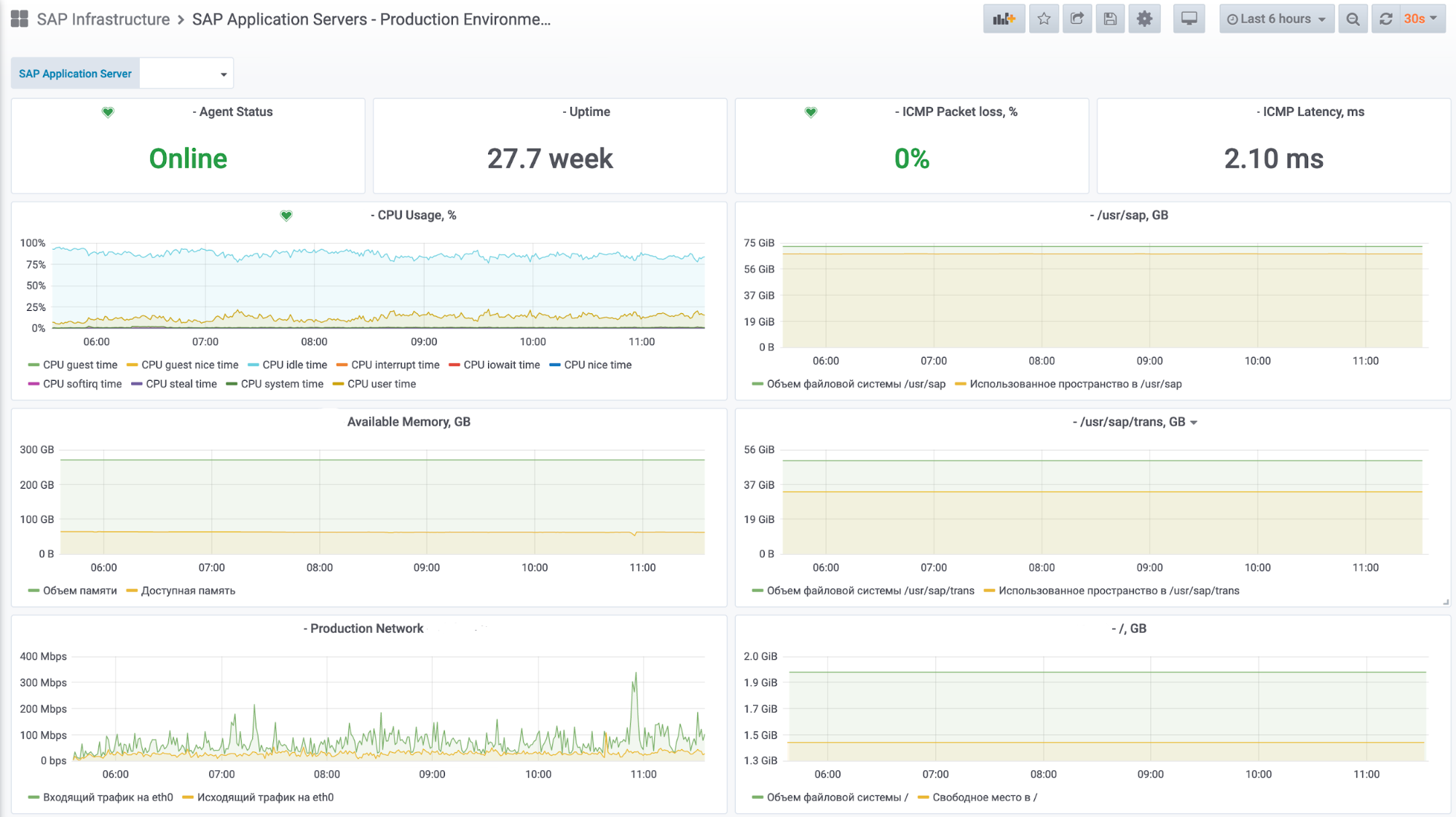This screenshot has height=817, width=1456.
Task: Click the Add panel icon
Action: [x=1004, y=19]
